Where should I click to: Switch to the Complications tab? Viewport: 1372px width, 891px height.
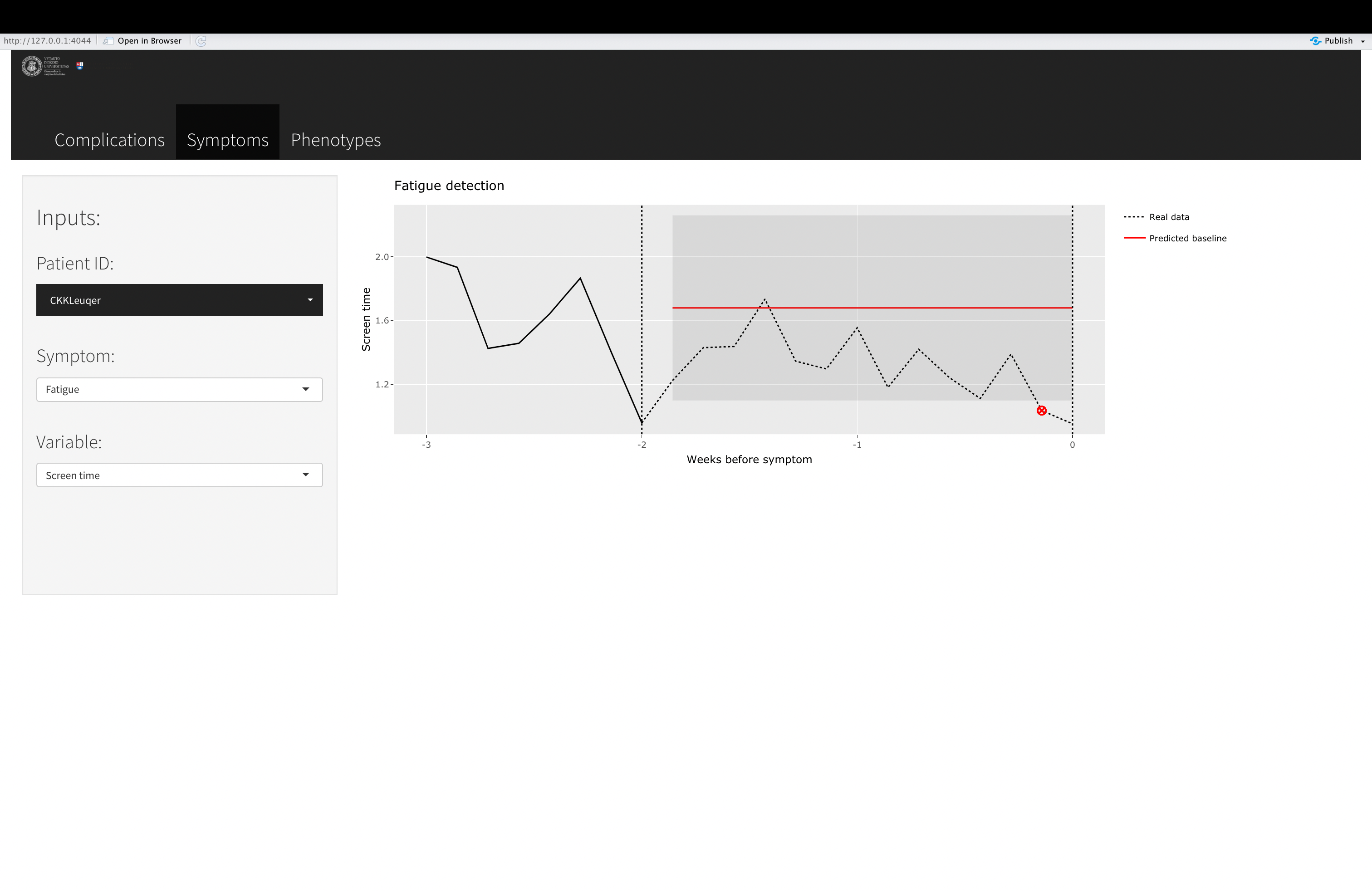point(109,140)
